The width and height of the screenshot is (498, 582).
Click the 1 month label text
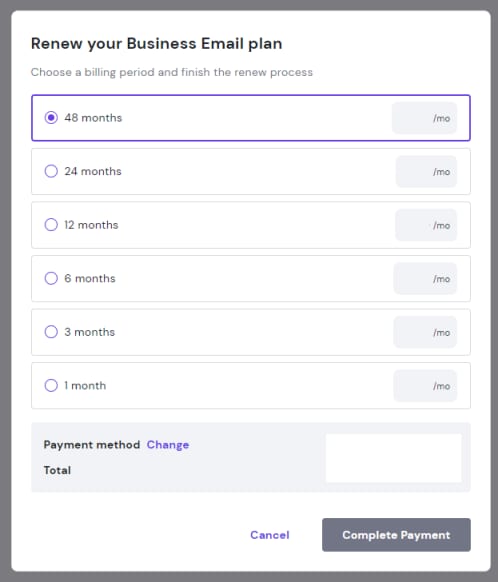85,385
